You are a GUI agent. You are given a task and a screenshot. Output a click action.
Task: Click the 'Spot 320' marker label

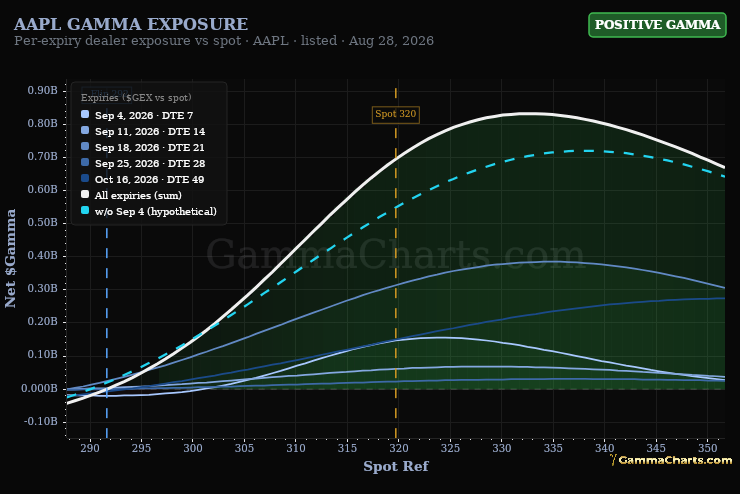coord(395,114)
